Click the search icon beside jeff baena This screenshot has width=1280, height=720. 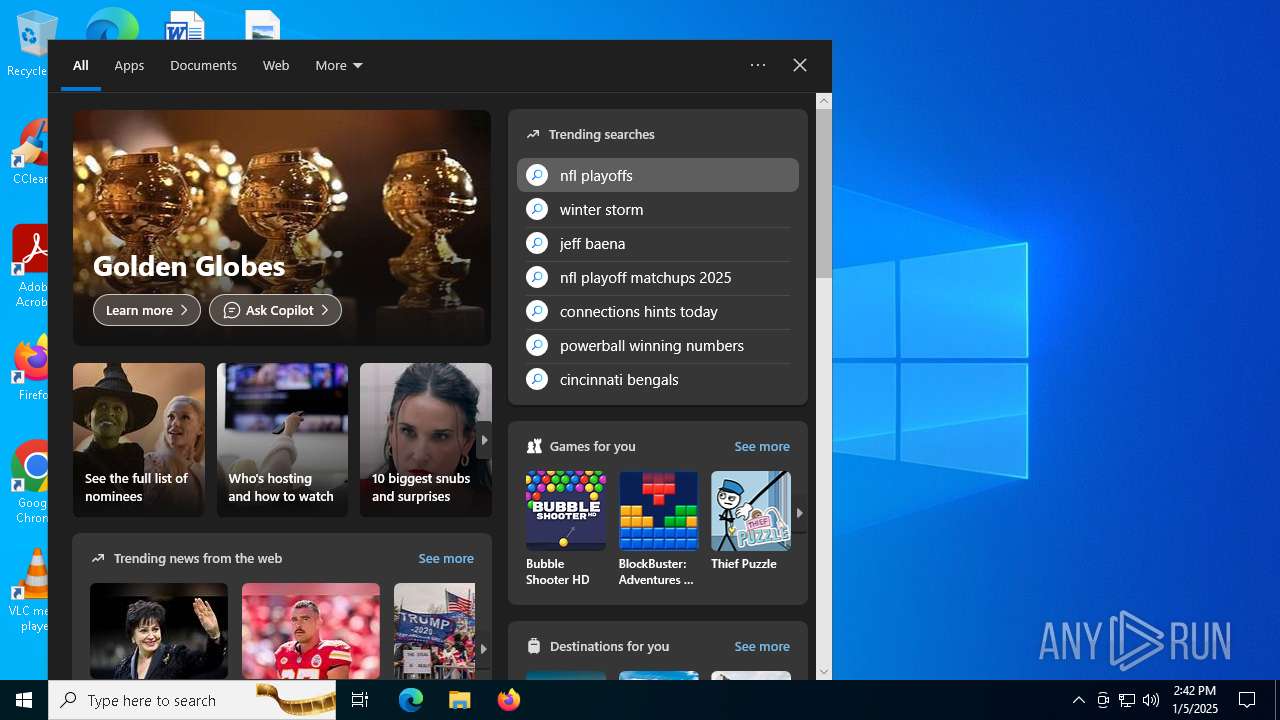(x=537, y=243)
